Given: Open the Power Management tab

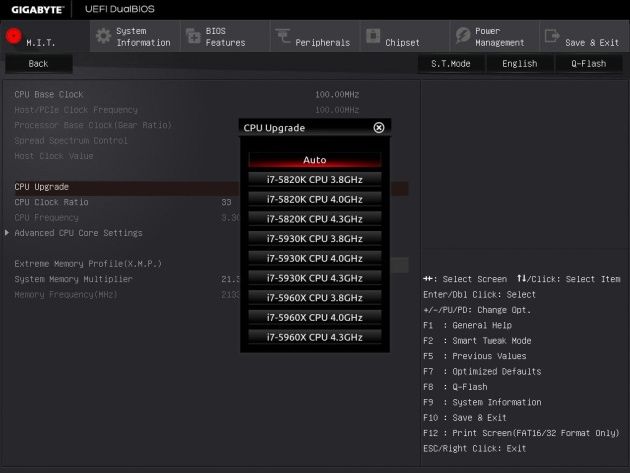Looking at the screenshot, I should (x=495, y=36).
